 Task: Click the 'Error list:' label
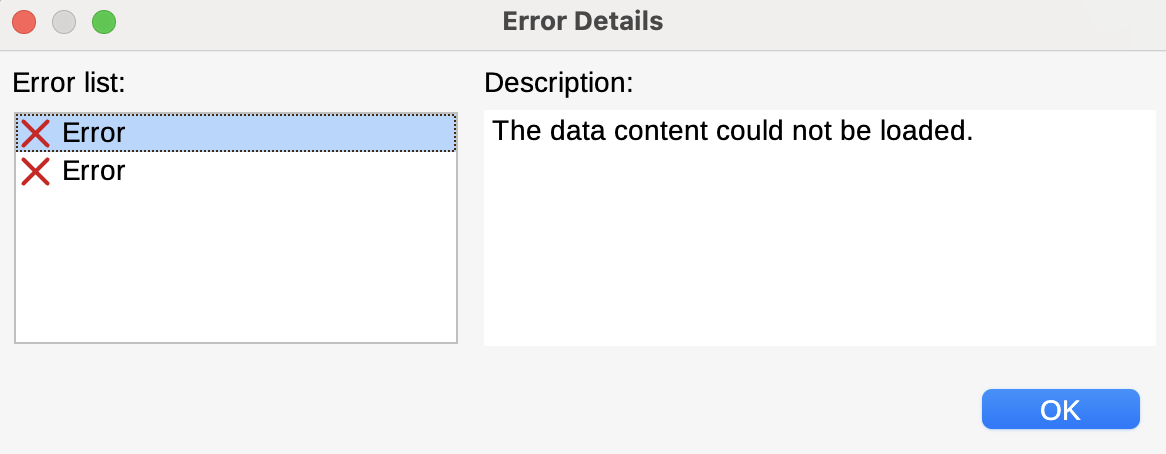pos(69,82)
